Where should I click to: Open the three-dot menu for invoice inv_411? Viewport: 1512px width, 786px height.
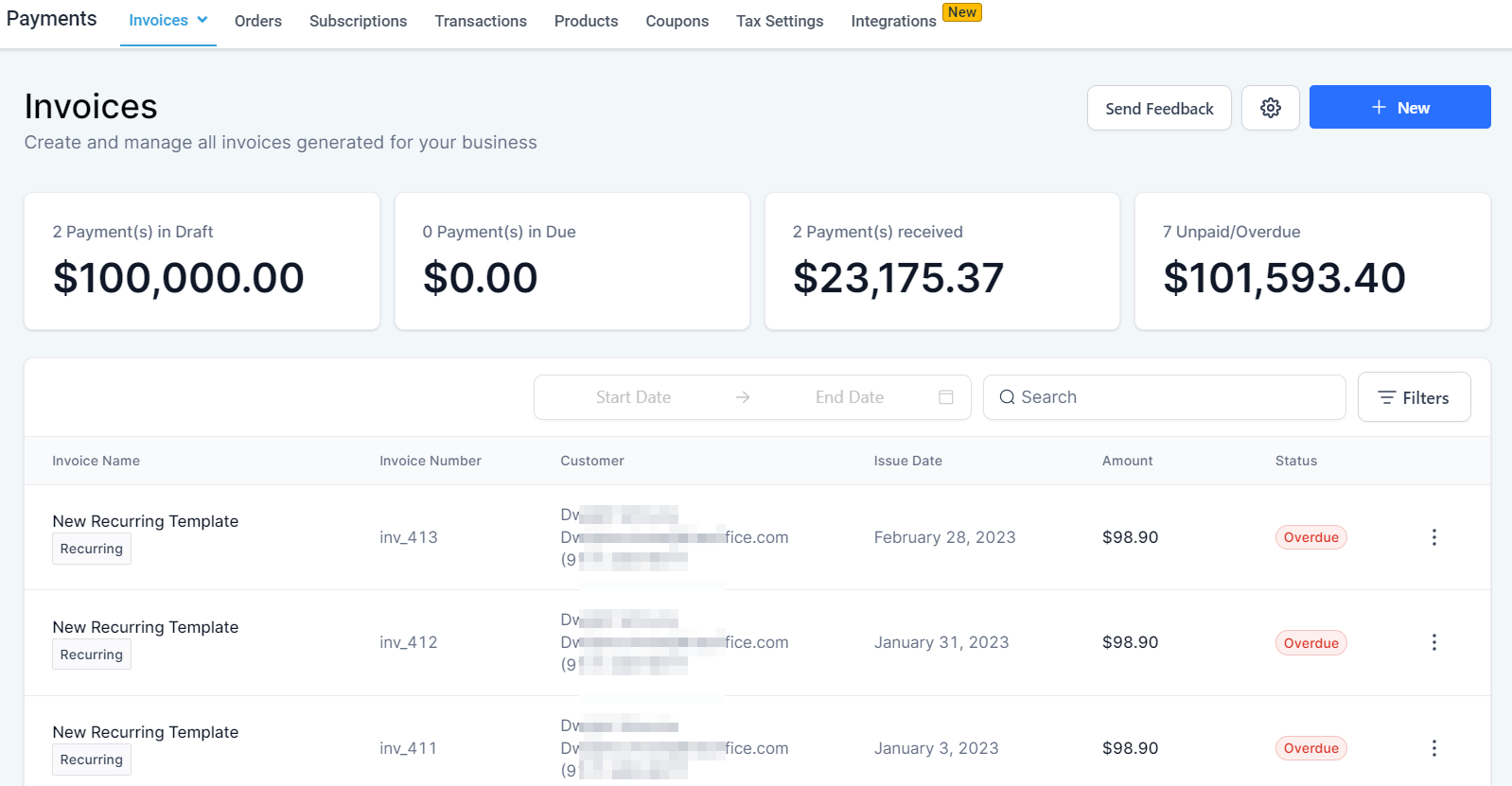point(1433,748)
